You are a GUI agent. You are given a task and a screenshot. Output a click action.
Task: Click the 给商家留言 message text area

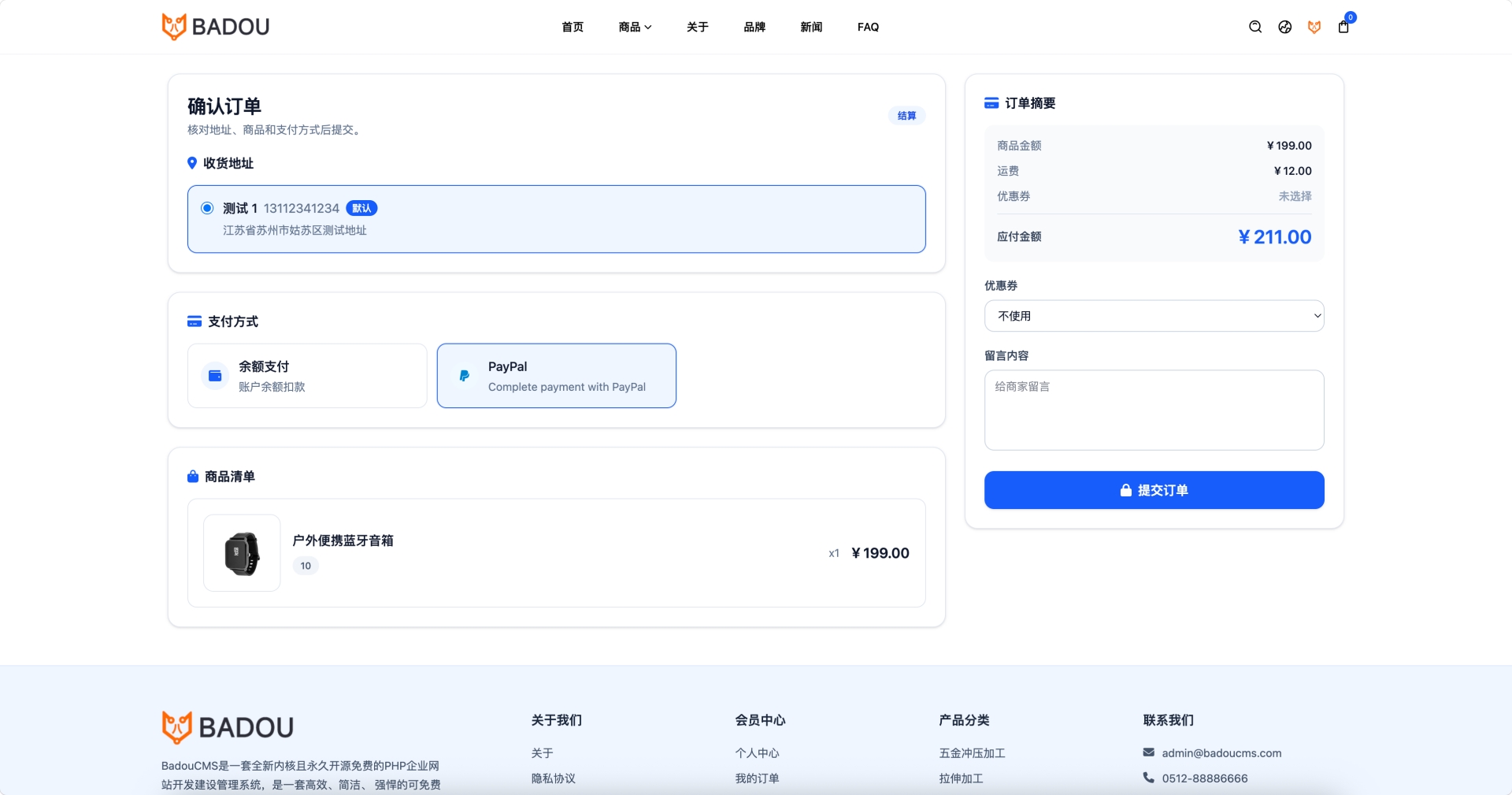point(1154,411)
